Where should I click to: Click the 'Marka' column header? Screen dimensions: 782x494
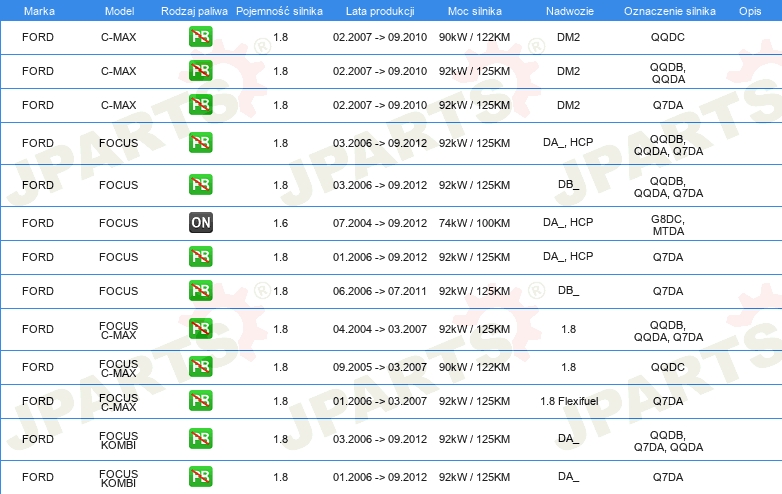tap(39, 11)
